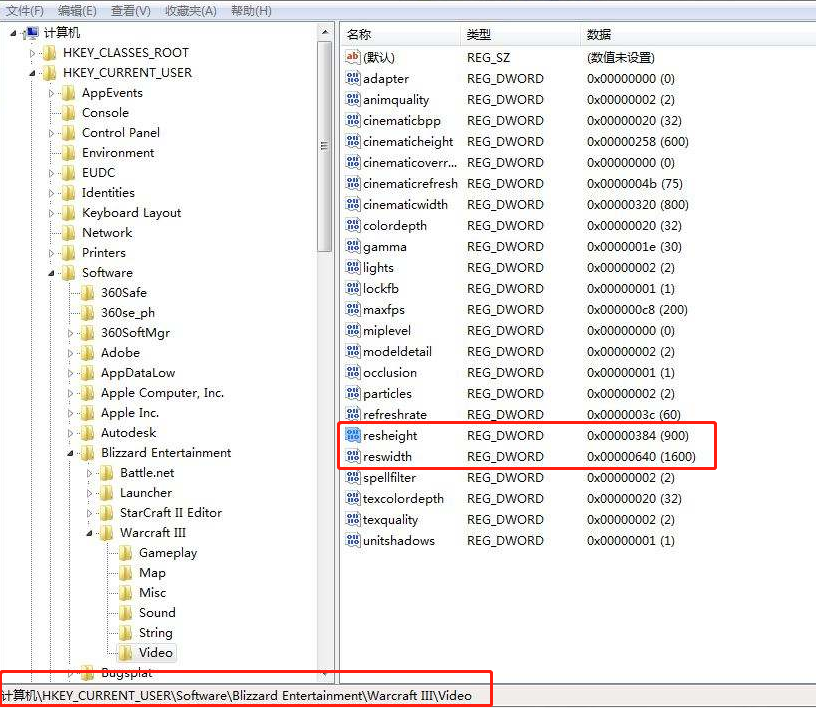
Task: Click the reswidth REG_DWORD icon
Action: click(352, 456)
